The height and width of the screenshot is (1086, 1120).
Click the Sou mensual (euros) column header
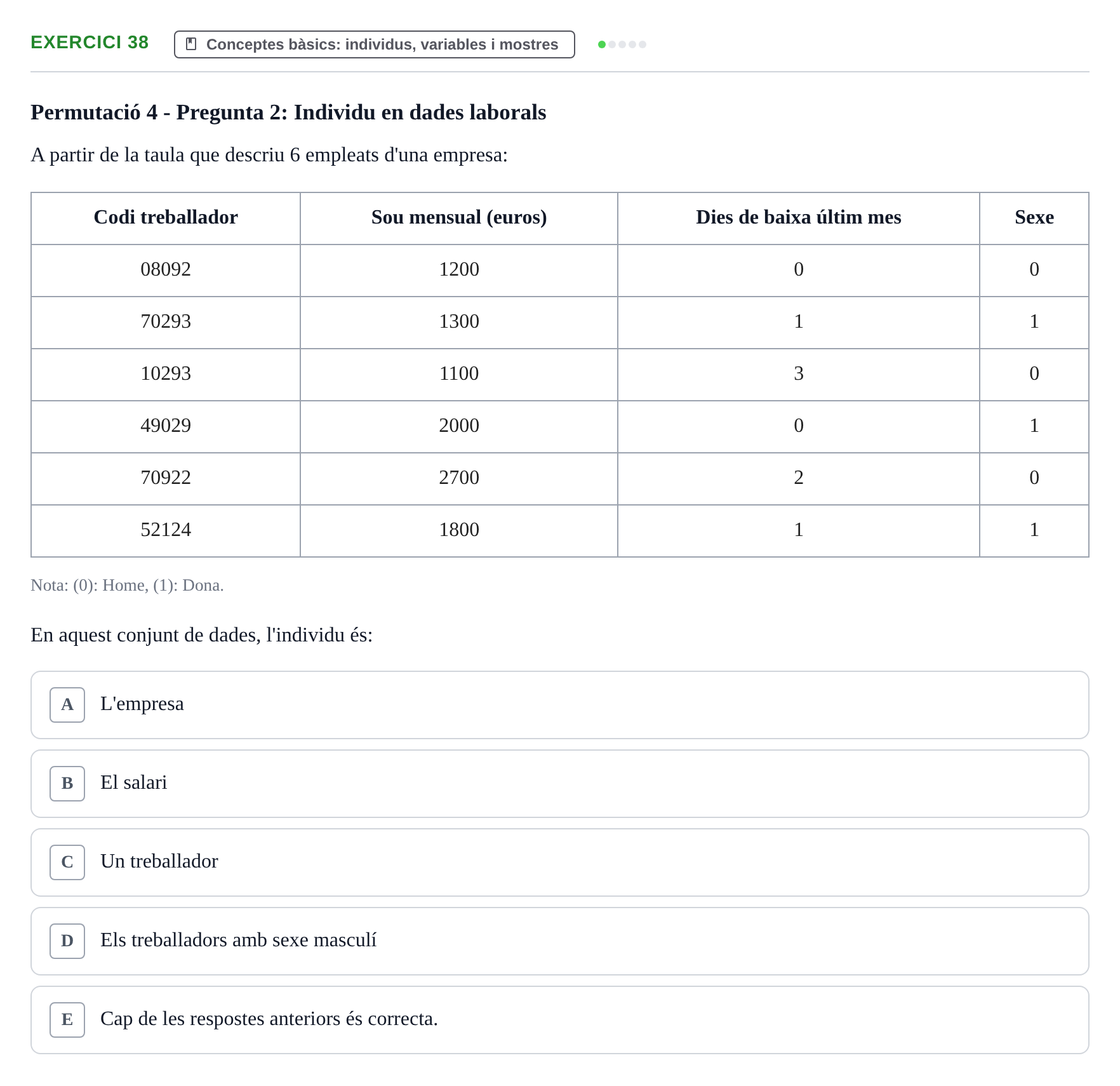(459, 218)
